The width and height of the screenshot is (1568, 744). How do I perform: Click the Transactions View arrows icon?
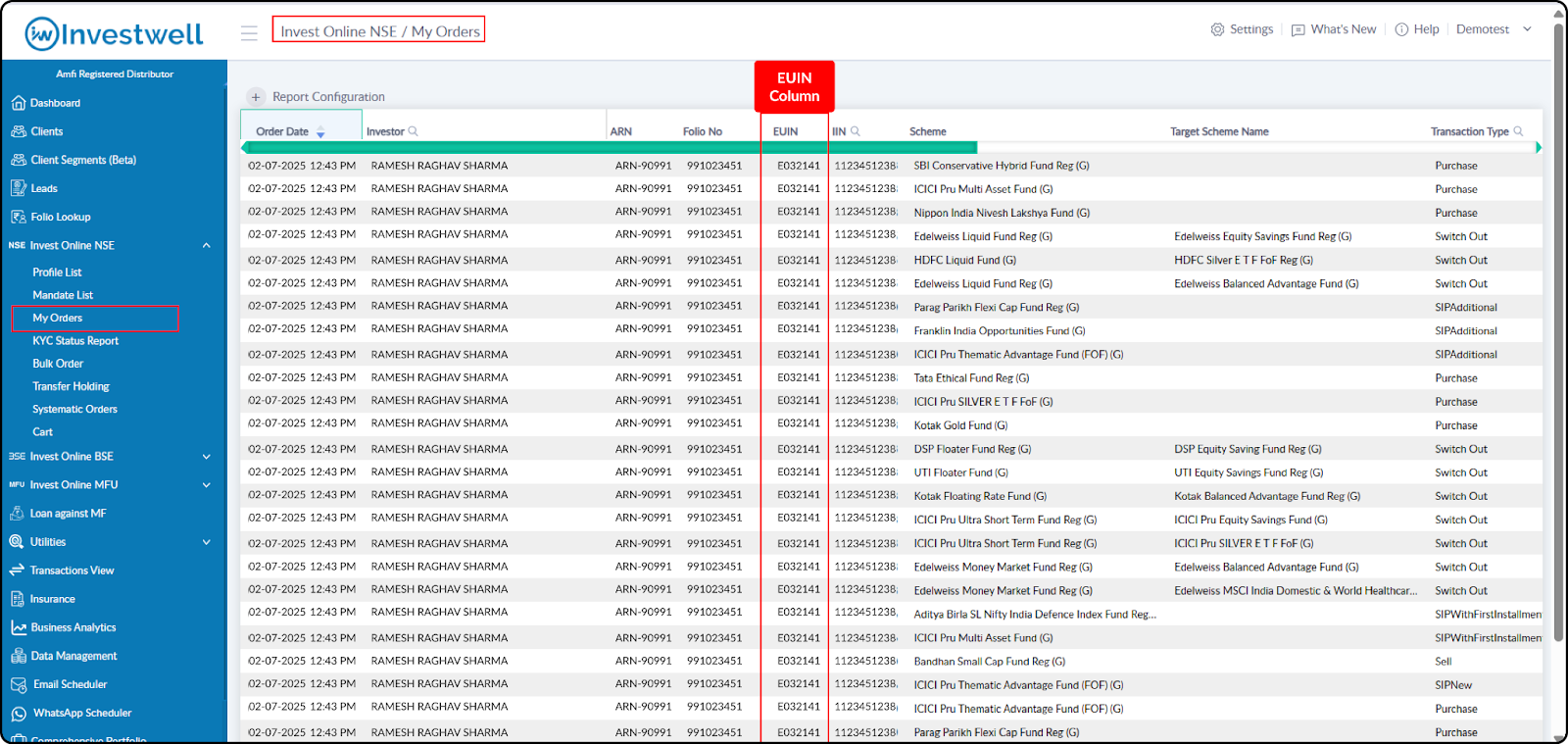[x=17, y=570]
